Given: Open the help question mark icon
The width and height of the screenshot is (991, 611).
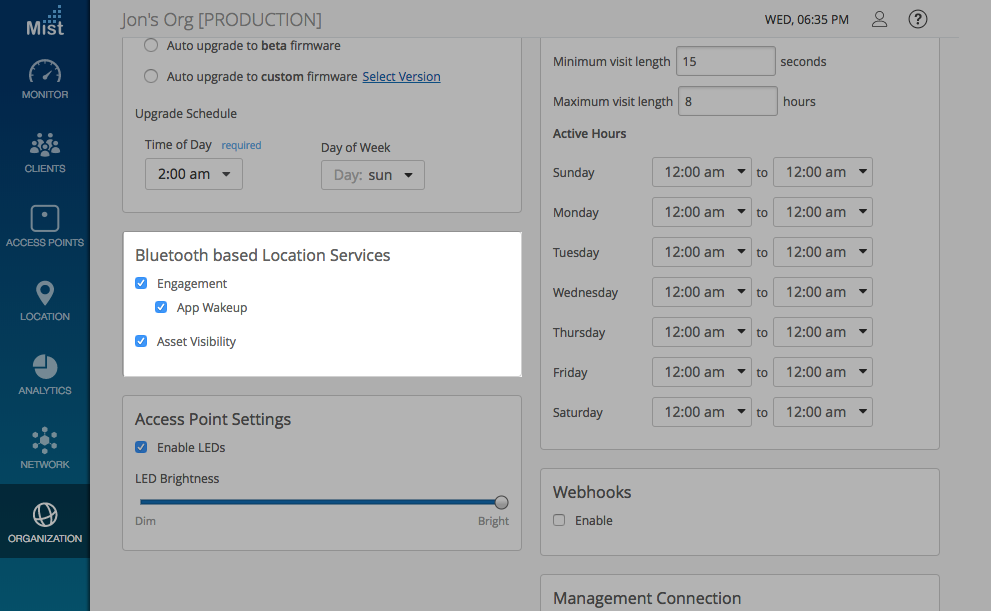Looking at the screenshot, I should [x=917, y=19].
